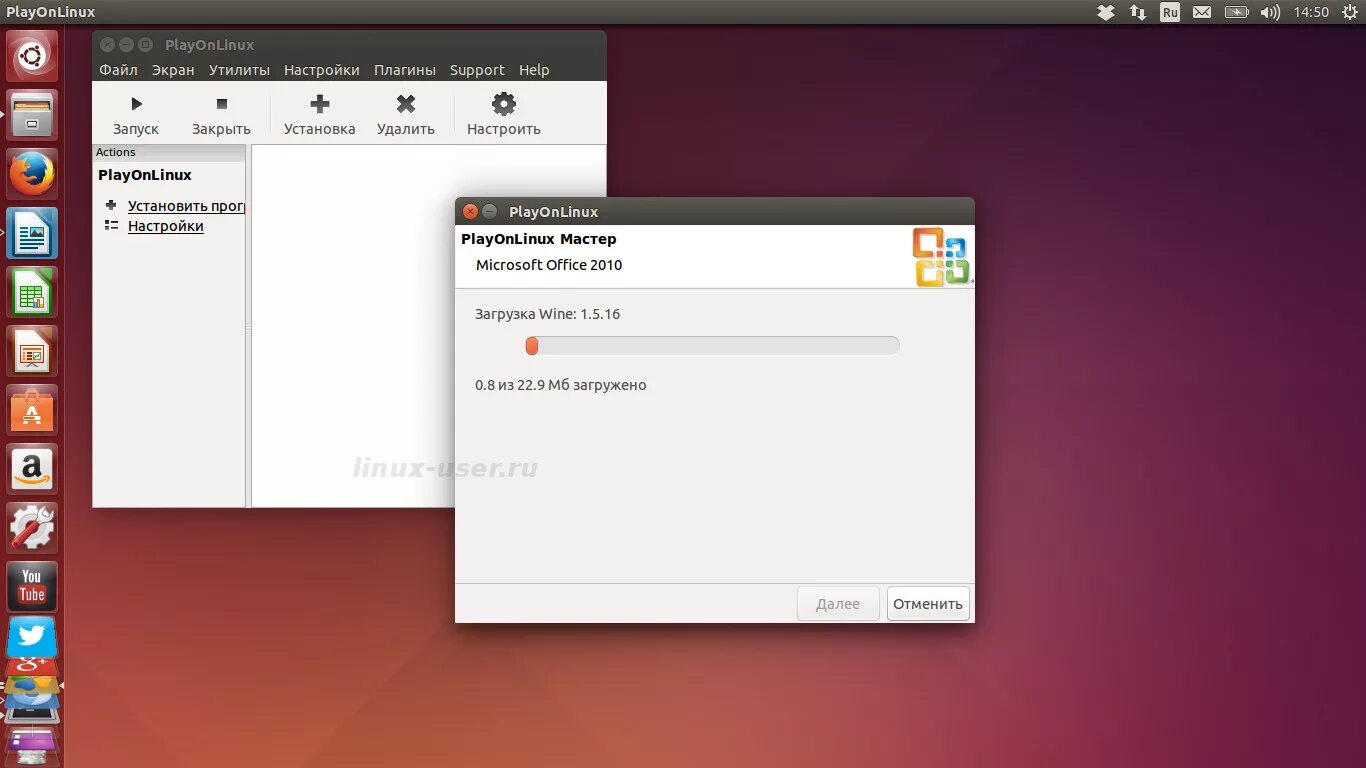The height and width of the screenshot is (768, 1366).
Task: Click the 'Microsoft Office 2010' wizard subtitle
Action: pos(549,265)
